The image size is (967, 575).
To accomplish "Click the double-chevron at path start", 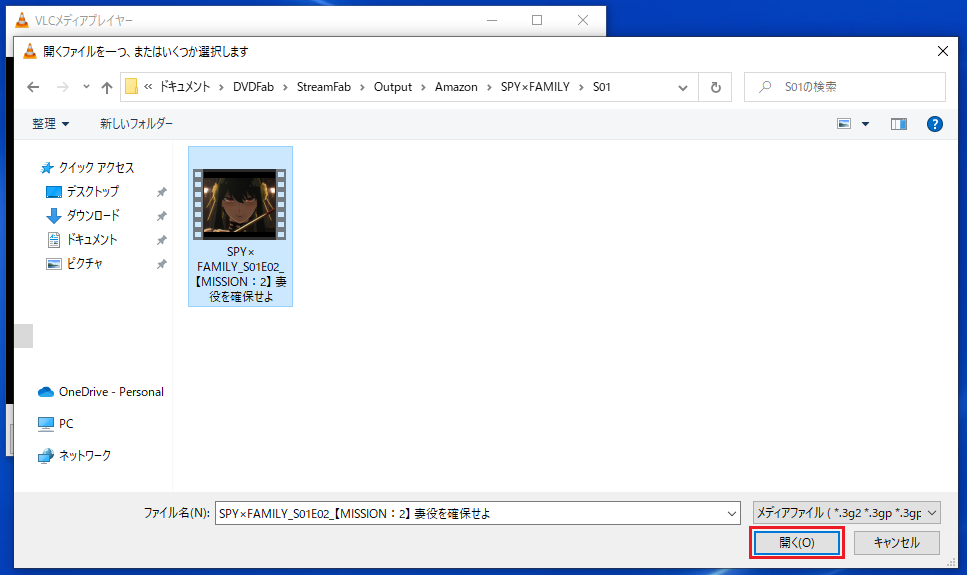I will tap(148, 87).
